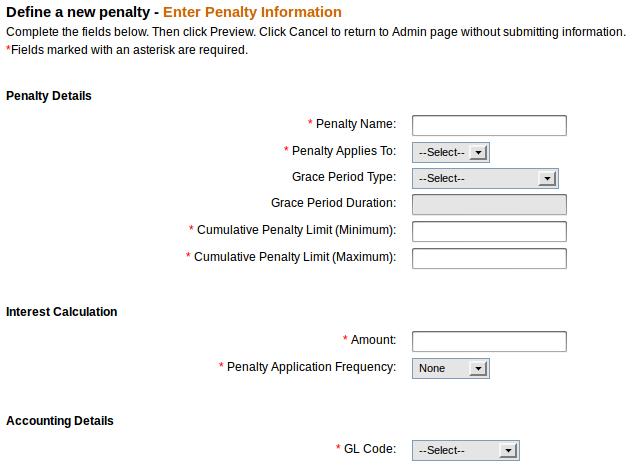
Task: Click the orange "Enter Penalty Information" title
Action: click(x=252, y=12)
